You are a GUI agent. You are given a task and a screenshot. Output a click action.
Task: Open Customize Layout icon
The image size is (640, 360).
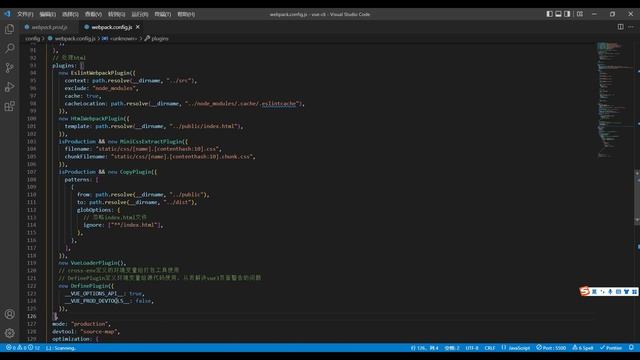(580, 14)
